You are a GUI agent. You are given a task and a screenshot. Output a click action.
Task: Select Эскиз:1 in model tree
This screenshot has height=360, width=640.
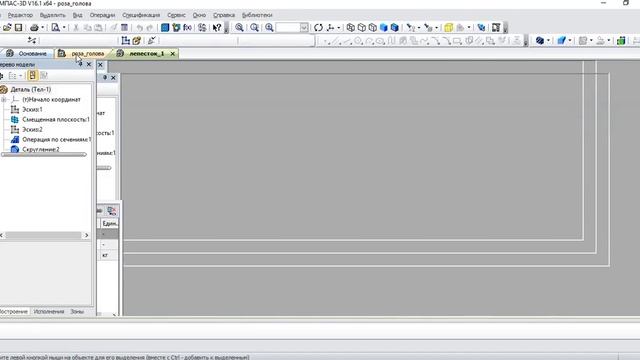click(x=32, y=109)
